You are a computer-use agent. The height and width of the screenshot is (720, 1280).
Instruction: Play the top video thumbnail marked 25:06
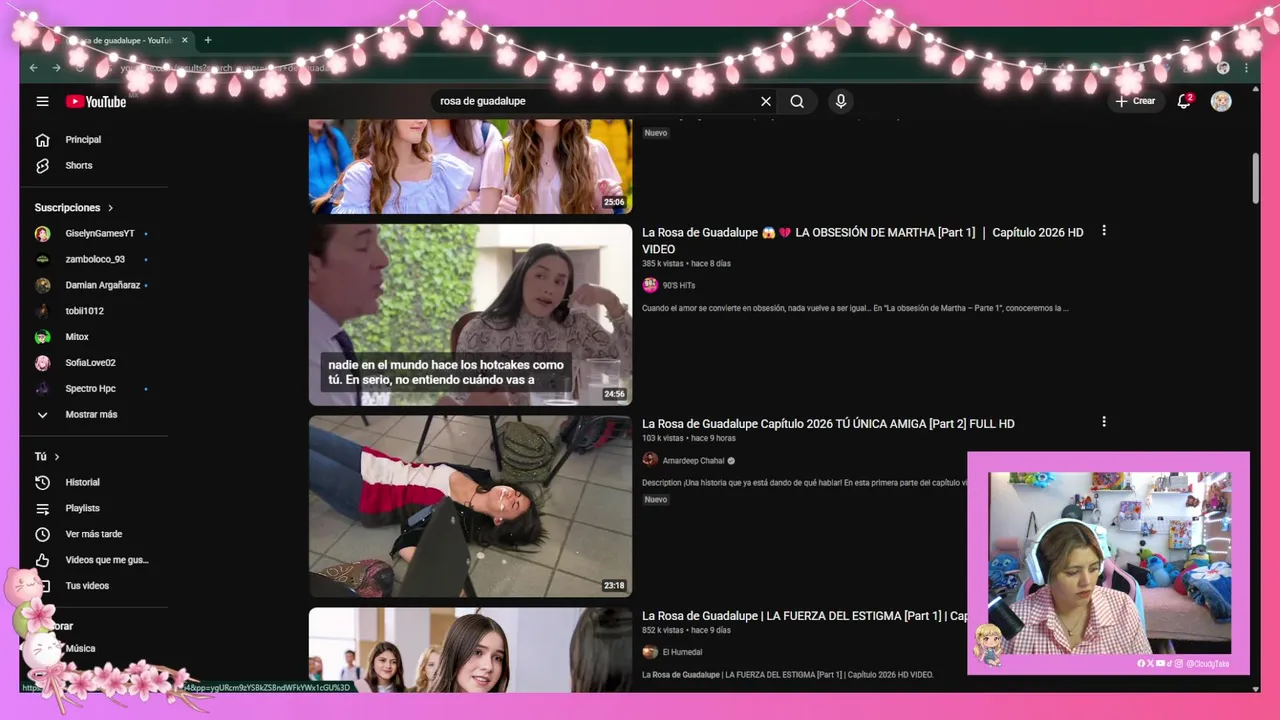[x=470, y=166]
